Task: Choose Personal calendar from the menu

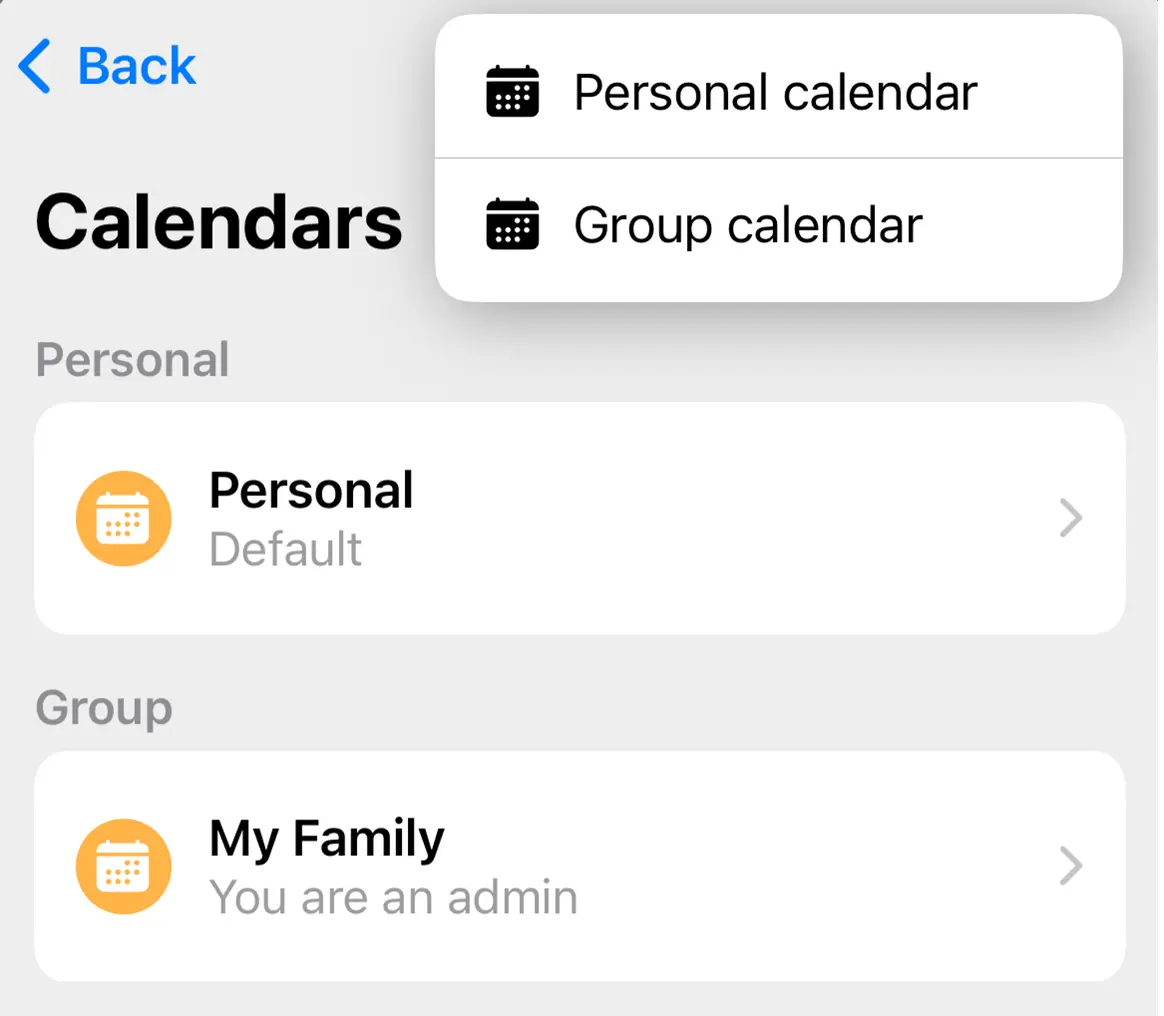Action: (774, 90)
